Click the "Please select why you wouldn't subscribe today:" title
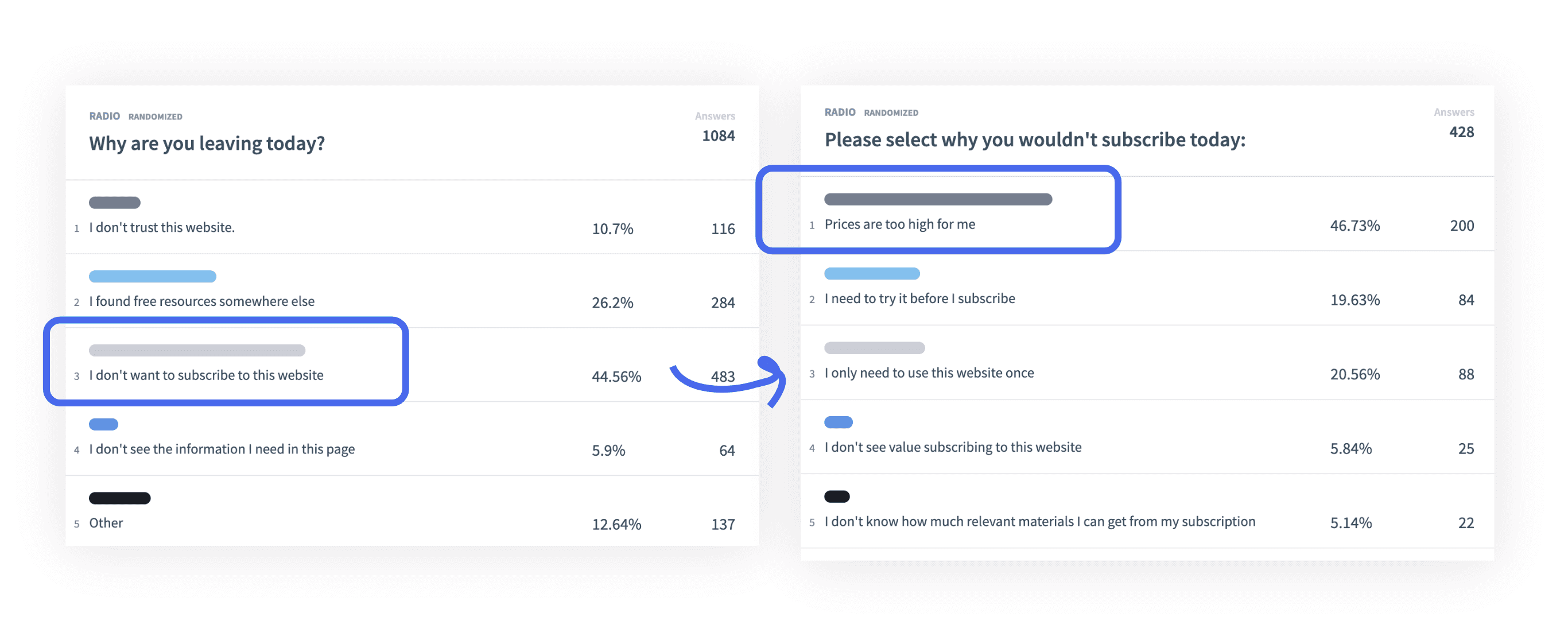1568x644 pixels. tap(1035, 140)
